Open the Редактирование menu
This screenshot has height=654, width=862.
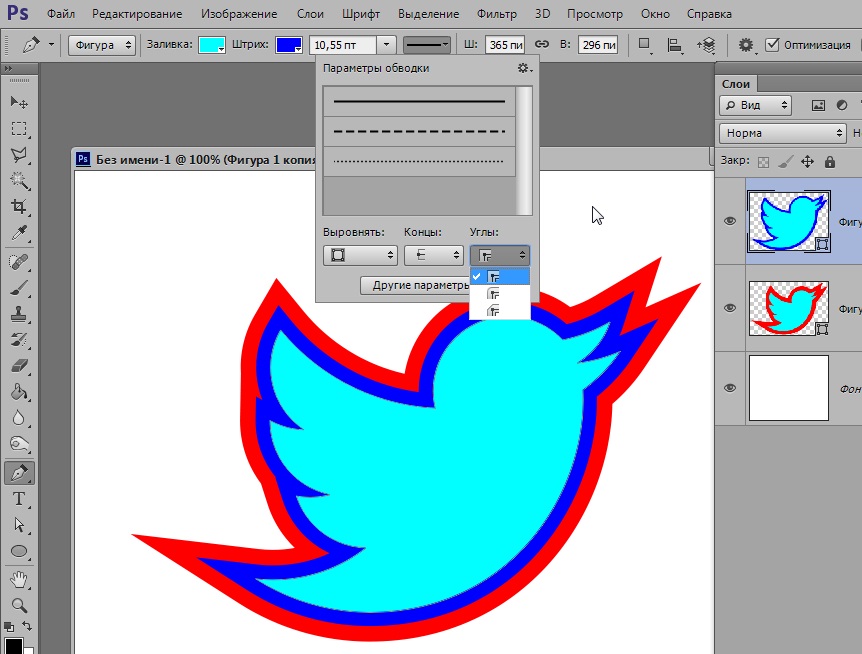click(x=137, y=14)
